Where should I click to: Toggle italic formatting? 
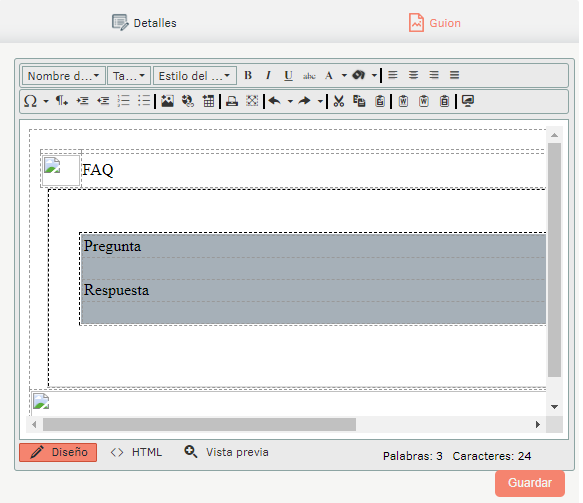point(268,75)
